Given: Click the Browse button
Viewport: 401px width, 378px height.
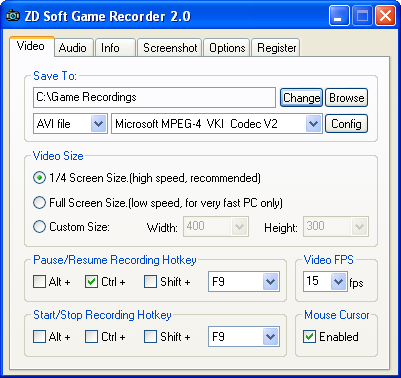Looking at the screenshot, I should pos(347,98).
